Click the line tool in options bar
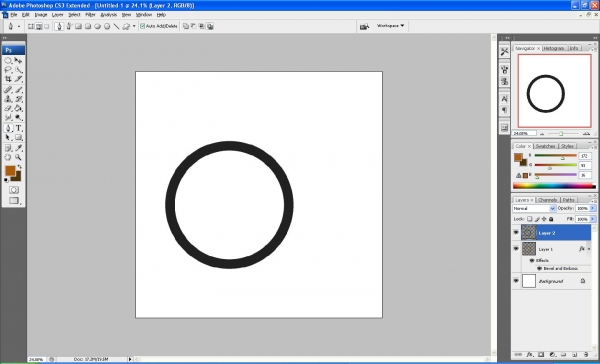 (116, 26)
